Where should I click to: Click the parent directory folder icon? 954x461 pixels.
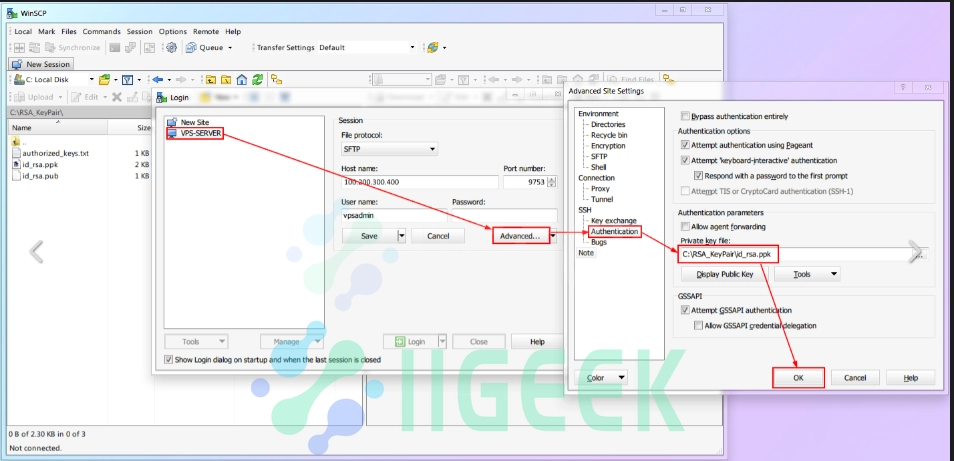click(212, 80)
